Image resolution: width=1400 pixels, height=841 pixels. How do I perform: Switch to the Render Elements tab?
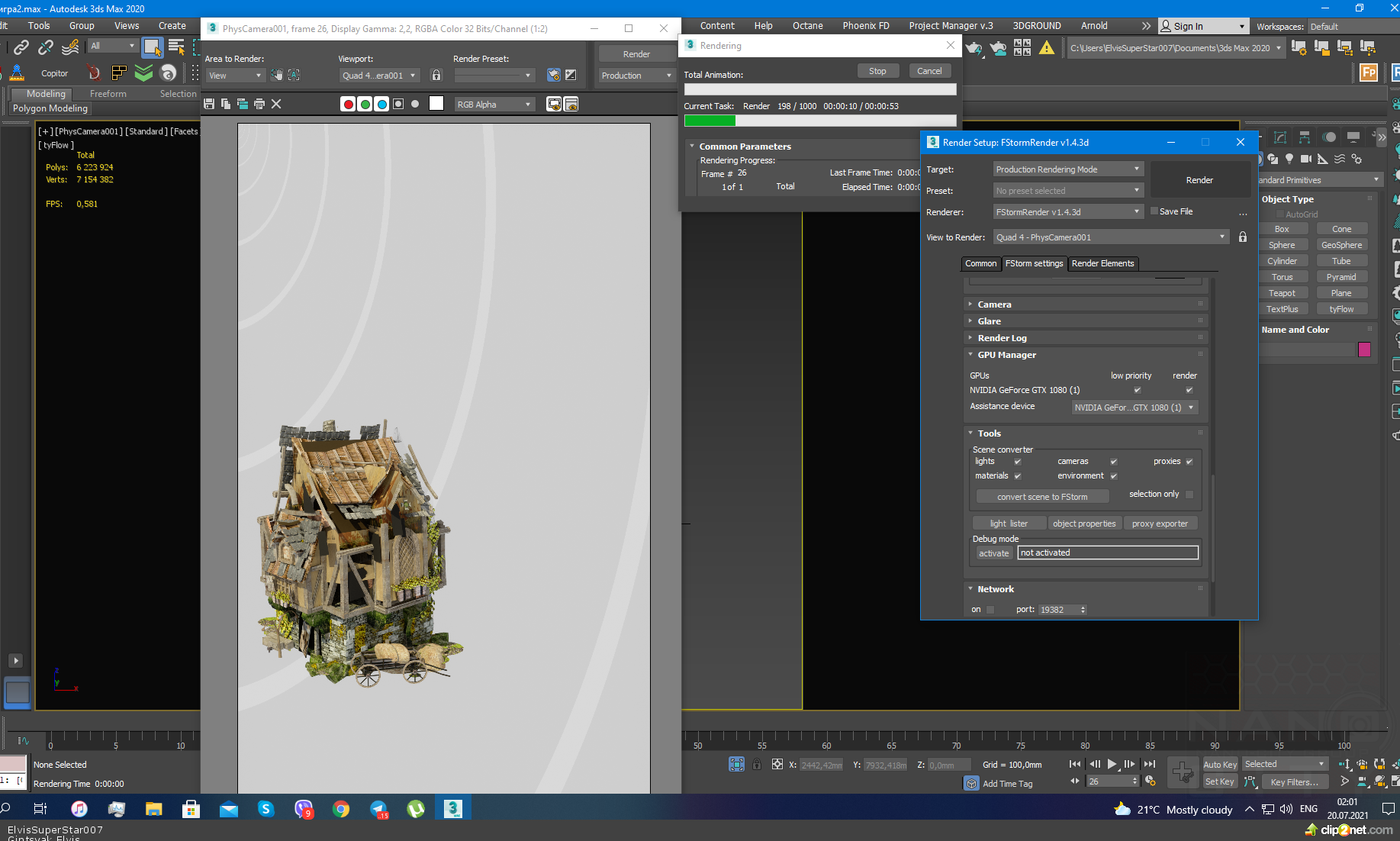tap(1102, 263)
